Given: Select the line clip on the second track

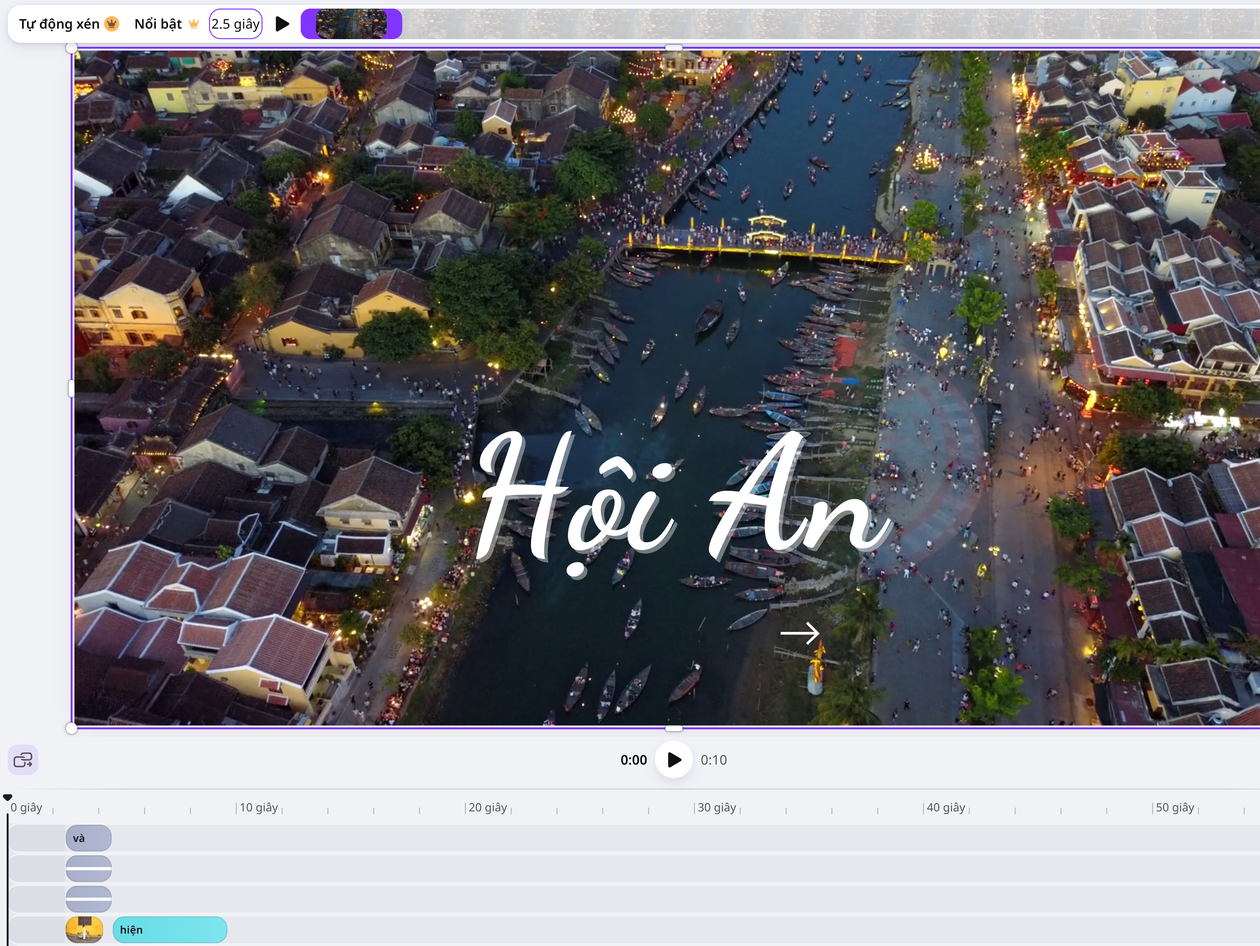Looking at the screenshot, I should [89, 868].
